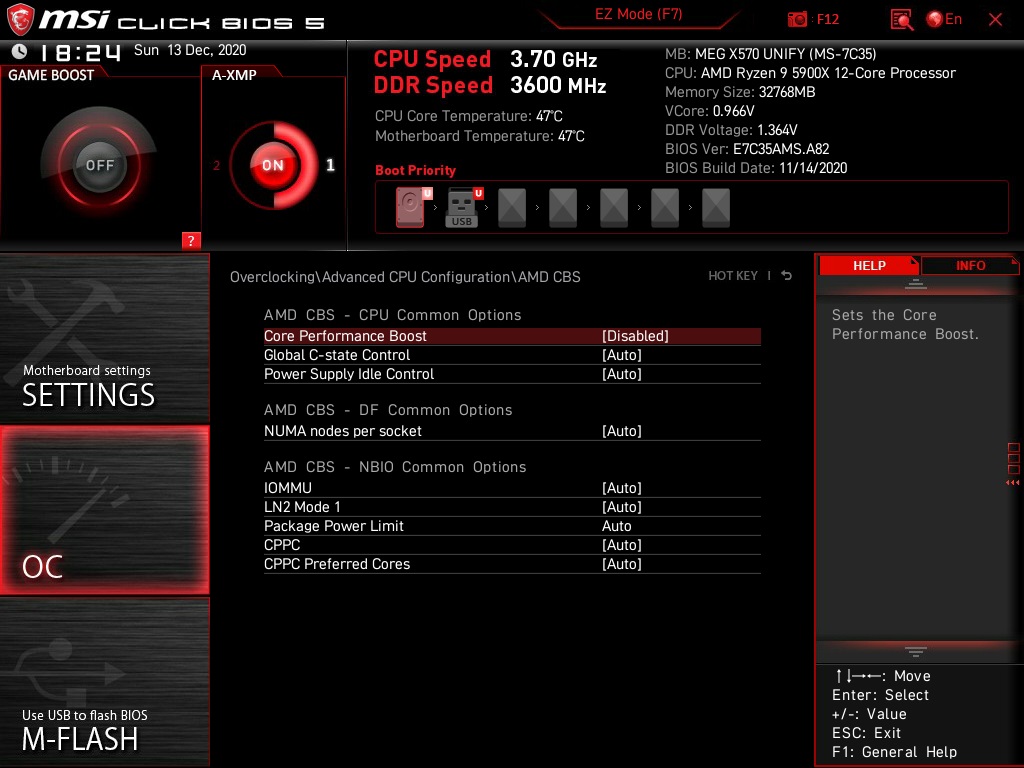The image size is (1024, 768).
Task: Click the VCore 0.966V reading
Action: 709,111
